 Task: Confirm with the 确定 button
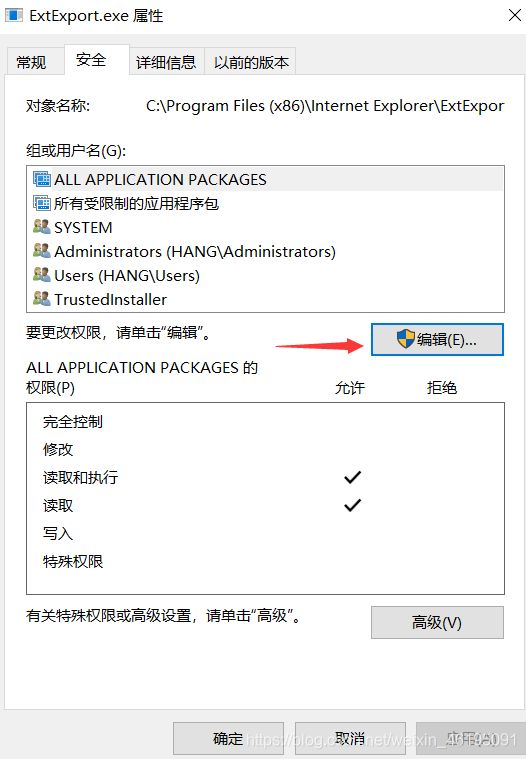click(228, 739)
